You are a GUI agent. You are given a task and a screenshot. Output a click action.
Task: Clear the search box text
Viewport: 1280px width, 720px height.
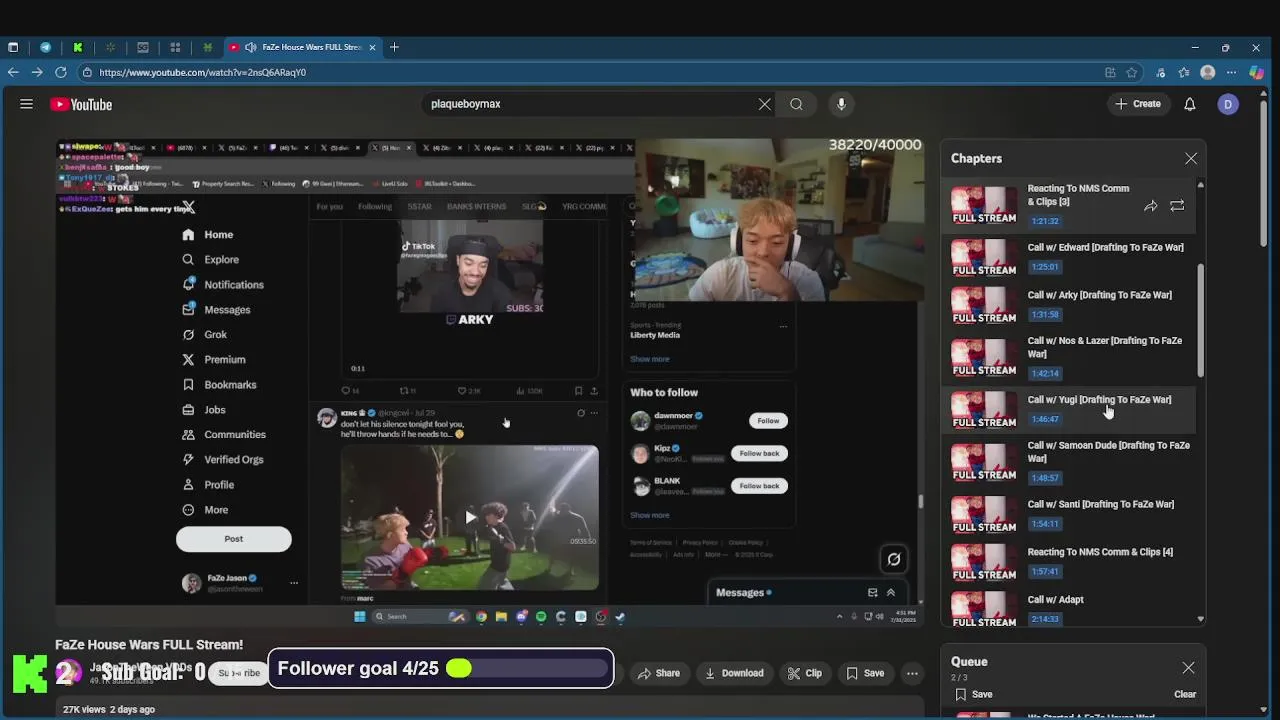point(765,104)
